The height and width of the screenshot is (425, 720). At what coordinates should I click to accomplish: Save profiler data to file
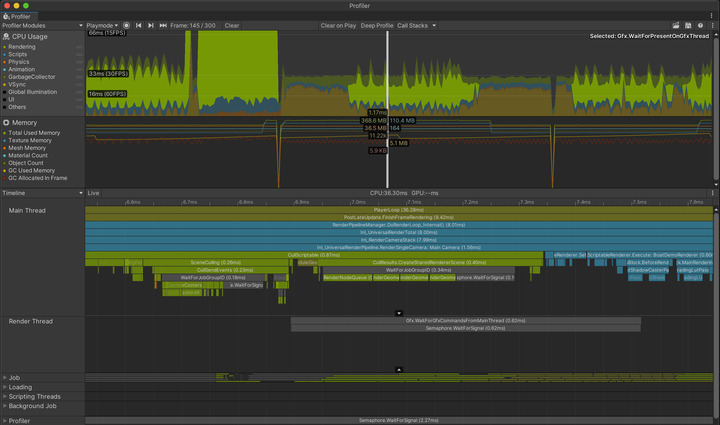[x=688, y=25]
